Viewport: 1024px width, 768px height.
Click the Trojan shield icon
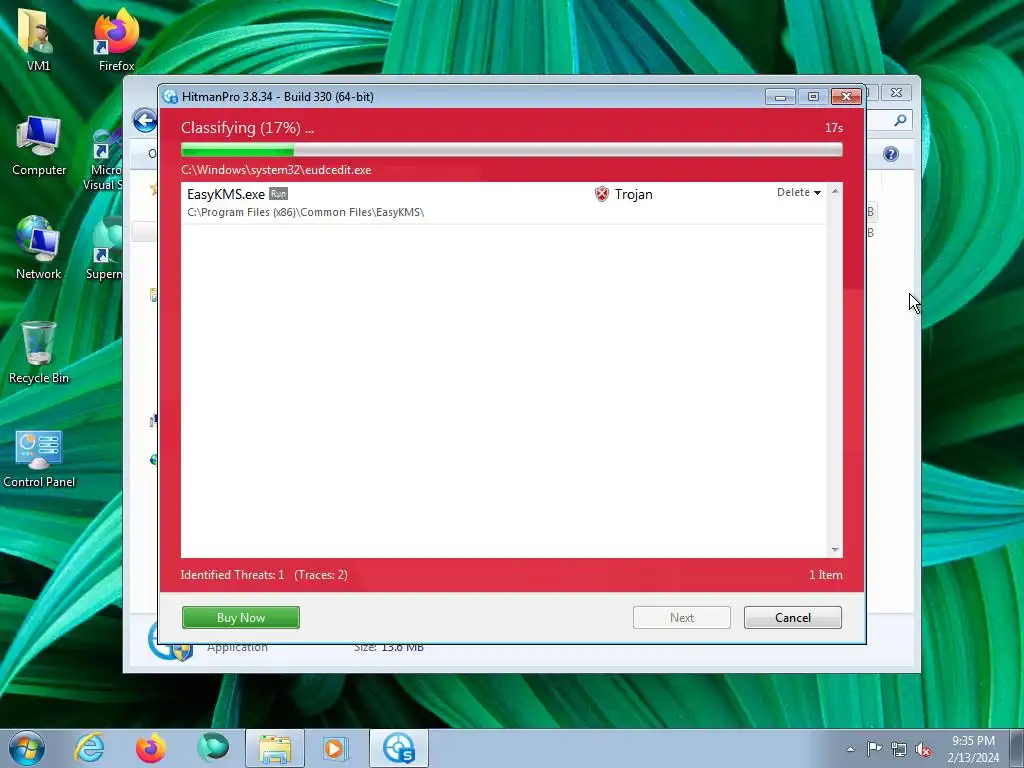[x=601, y=194]
